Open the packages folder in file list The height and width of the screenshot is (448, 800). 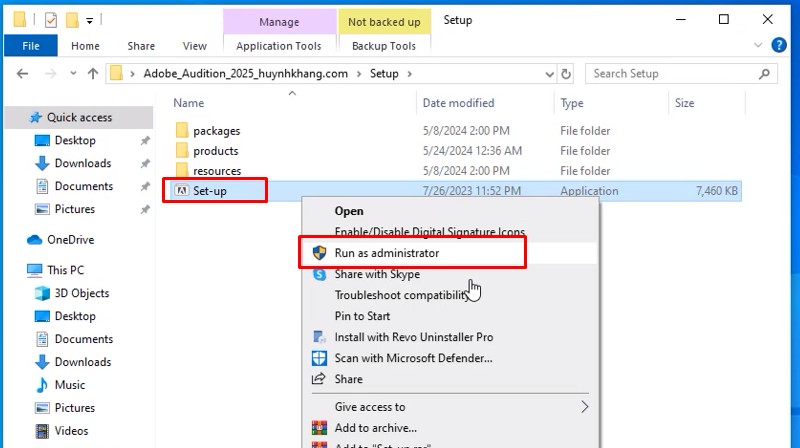tap(216, 131)
